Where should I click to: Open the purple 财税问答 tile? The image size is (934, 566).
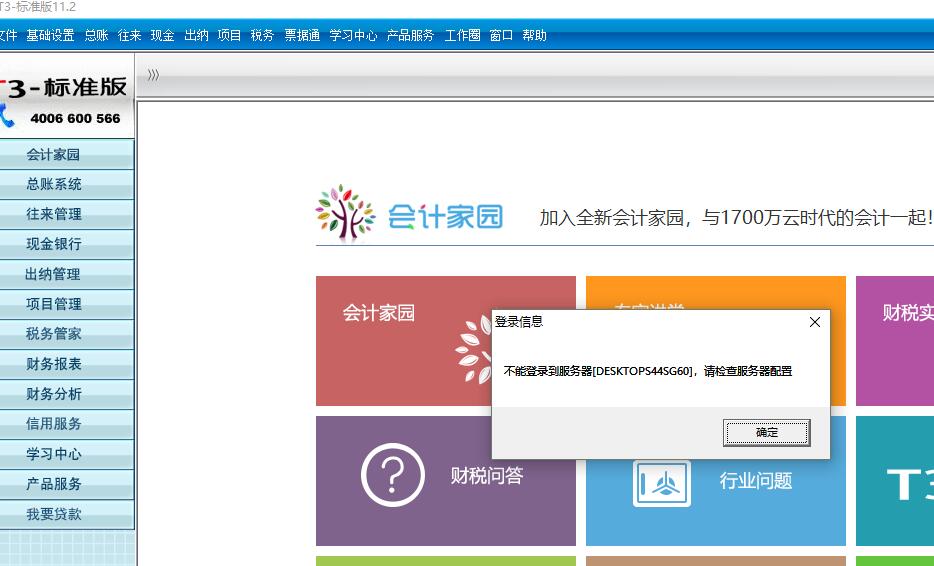click(446, 481)
